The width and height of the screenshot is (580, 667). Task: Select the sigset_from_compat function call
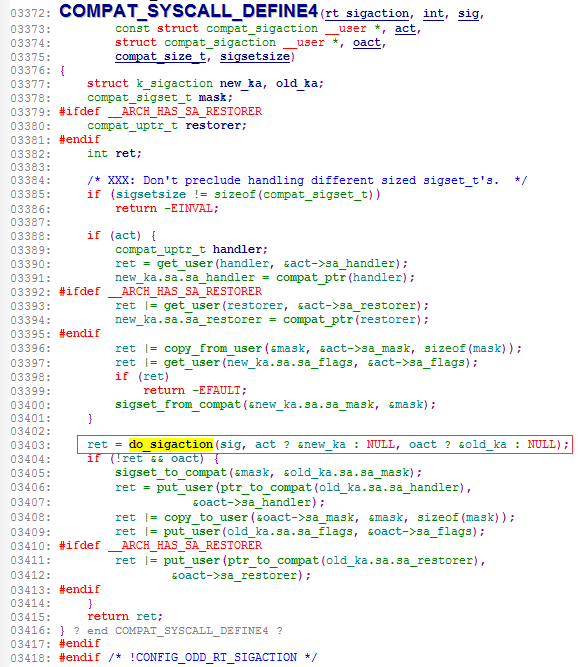178,405
